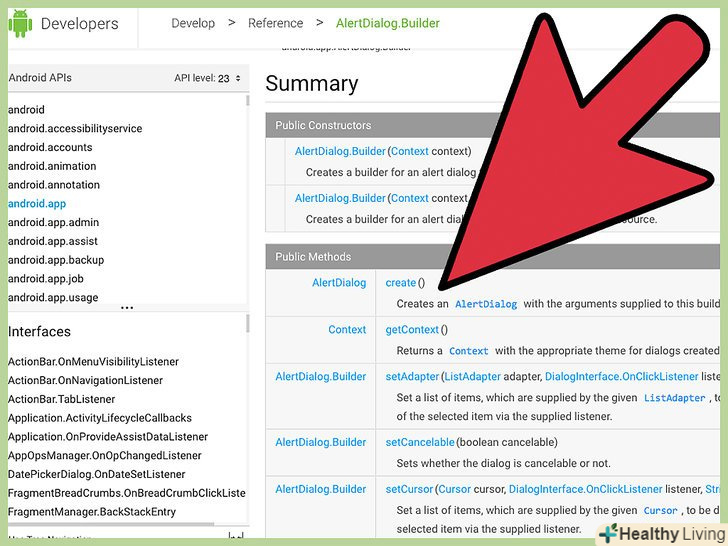Click first AlertDialog.Builder constructor link
This screenshot has width=728, height=546.
(340, 151)
